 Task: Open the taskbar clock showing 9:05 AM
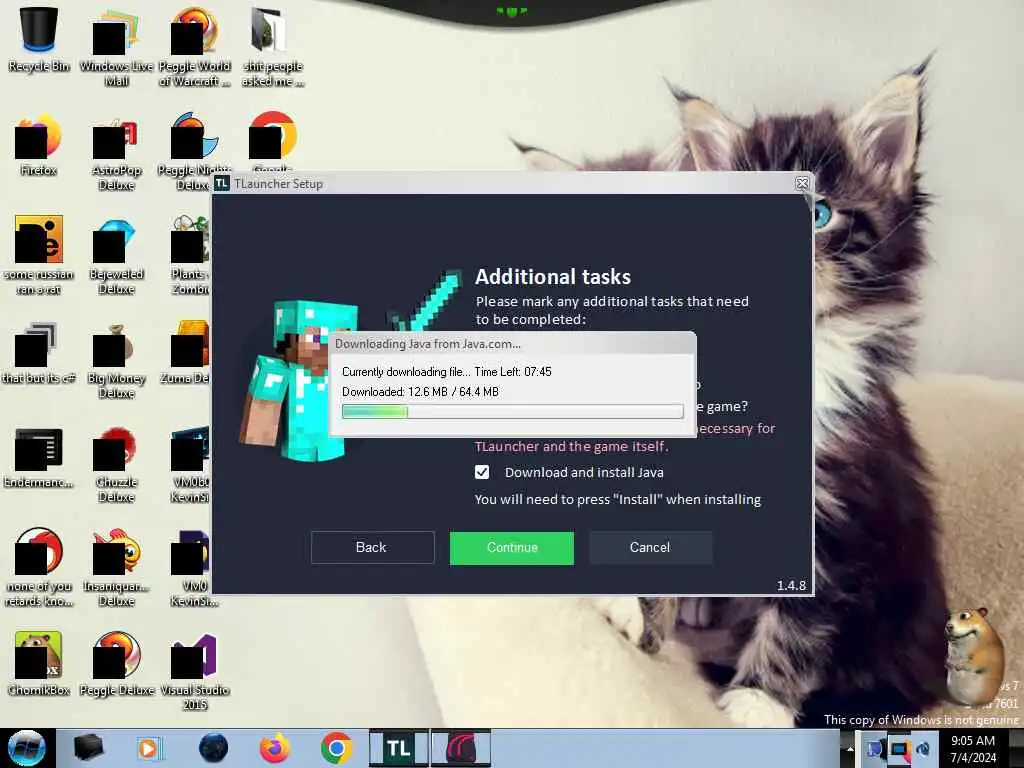coord(973,749)
